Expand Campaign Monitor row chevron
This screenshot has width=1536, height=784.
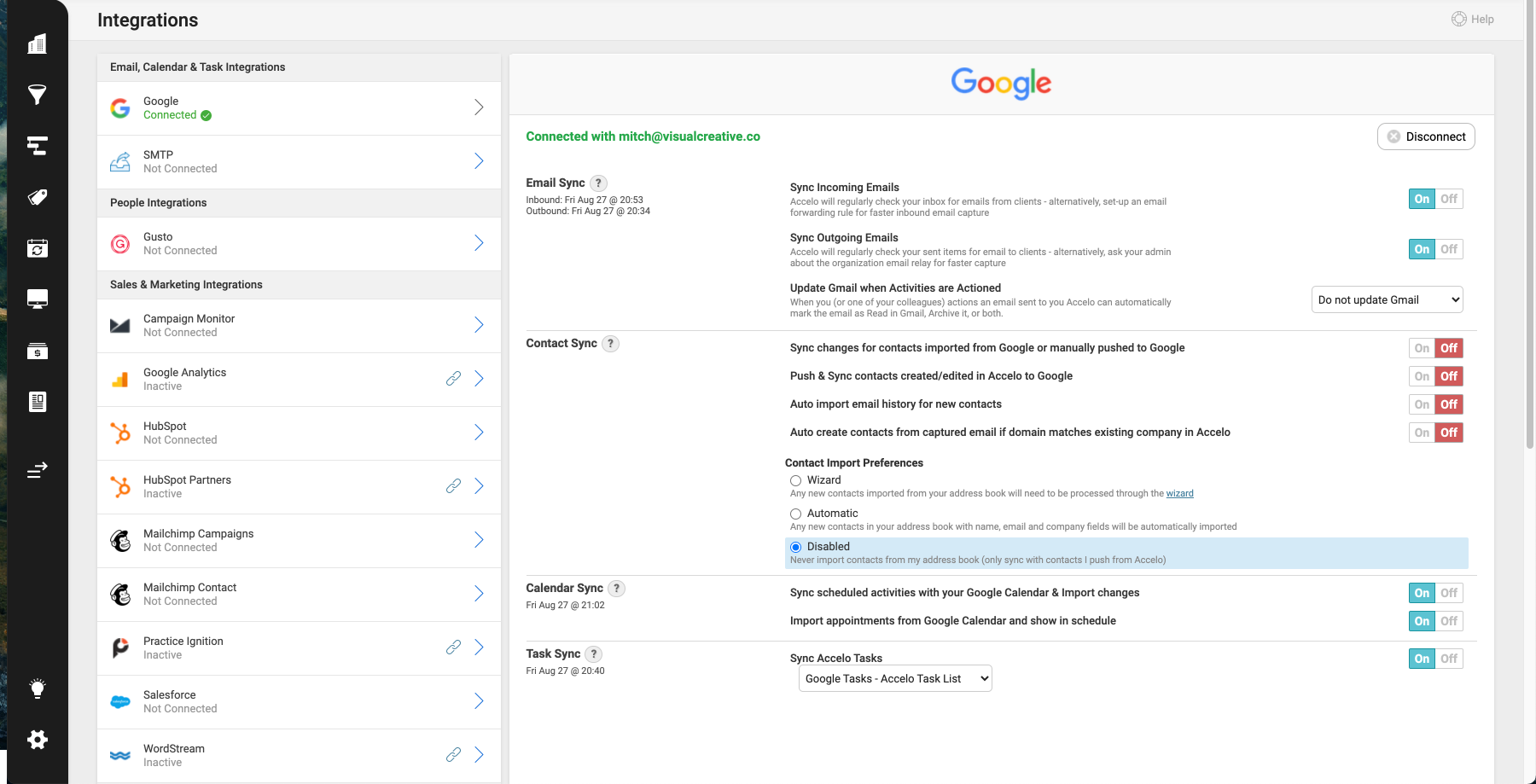tap(479, 325)
